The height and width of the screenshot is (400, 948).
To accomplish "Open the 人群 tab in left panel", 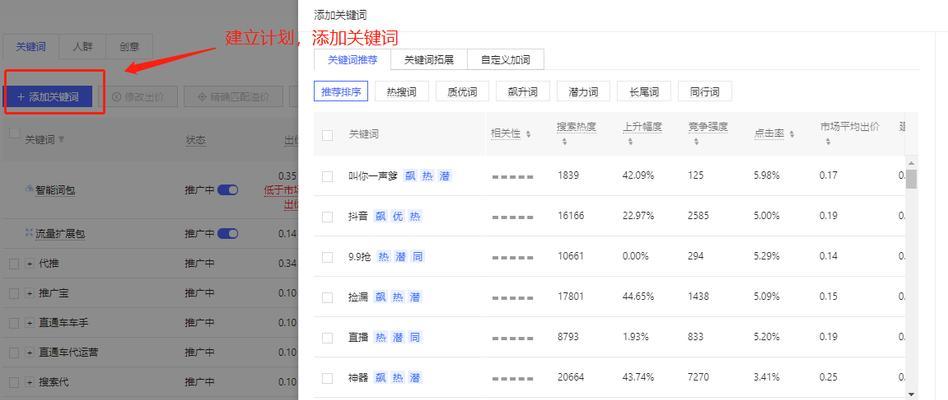I will [x=83, y=47].
